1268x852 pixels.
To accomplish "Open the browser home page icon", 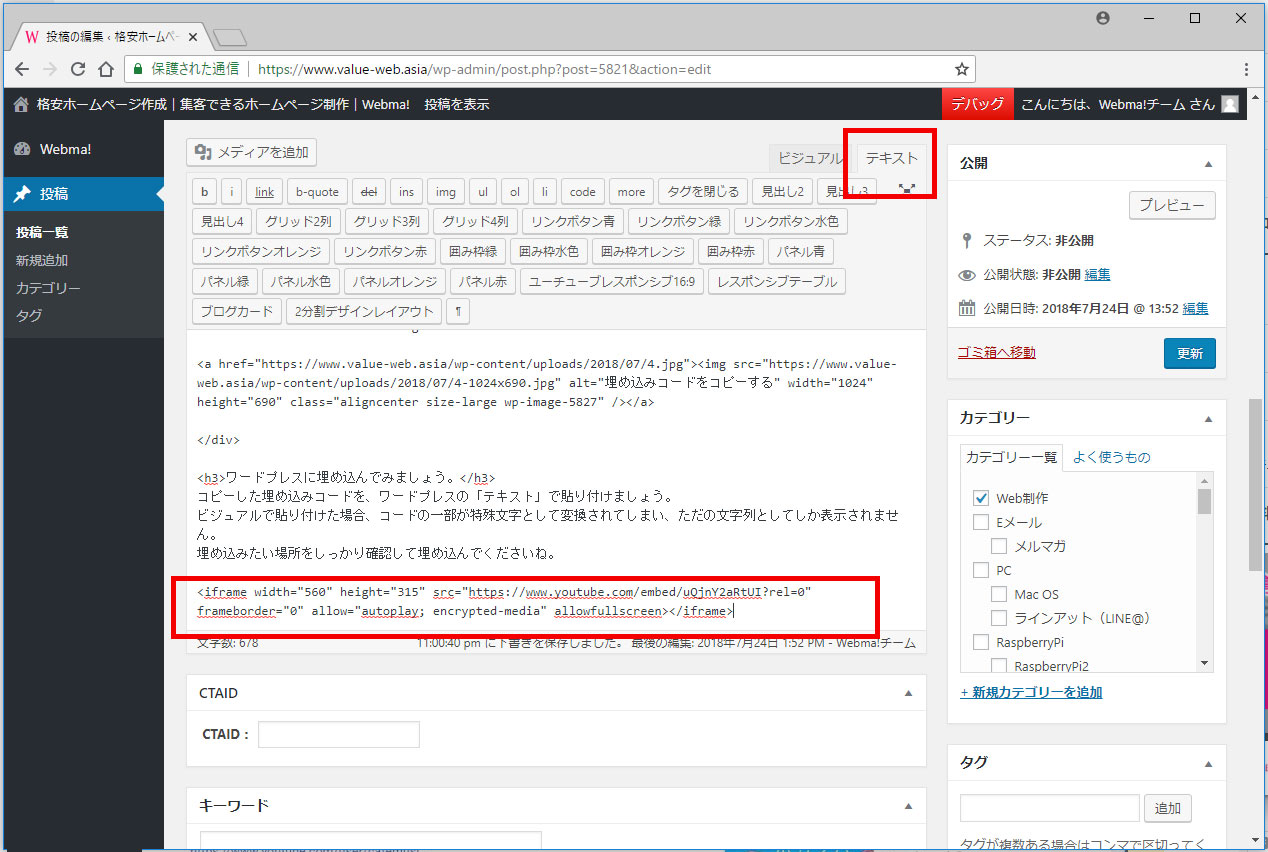I will coord(106,70).
